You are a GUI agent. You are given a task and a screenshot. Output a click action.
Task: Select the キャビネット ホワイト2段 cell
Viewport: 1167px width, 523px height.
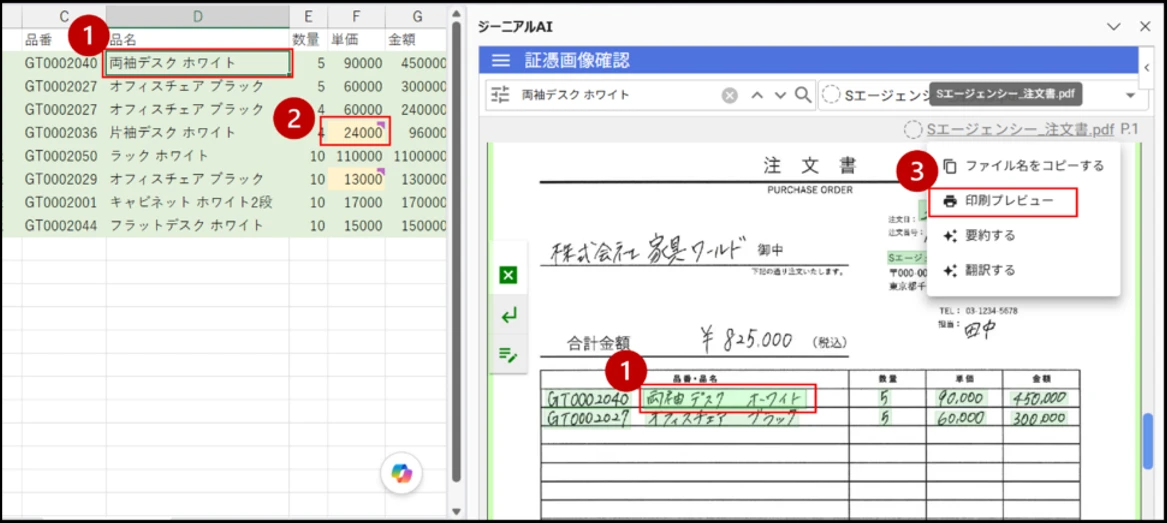(197, 202)
